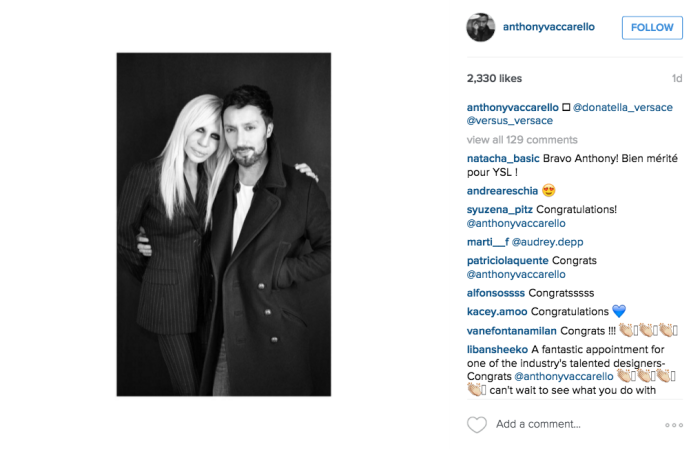Visit natacha_basic commenter profile
The image size is (700, 449).
click(503, 158)
